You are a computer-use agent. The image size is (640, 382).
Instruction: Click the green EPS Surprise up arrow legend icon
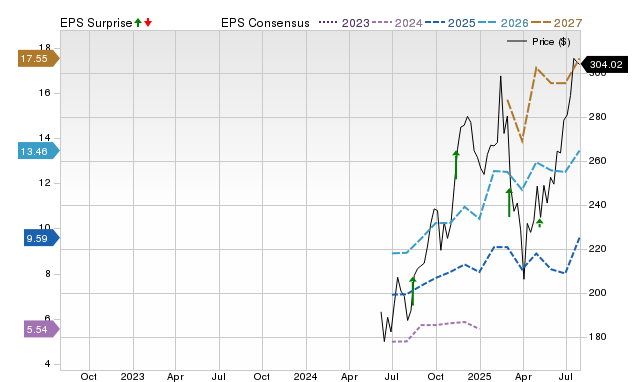pyautogui.click(x=138, y=22)
